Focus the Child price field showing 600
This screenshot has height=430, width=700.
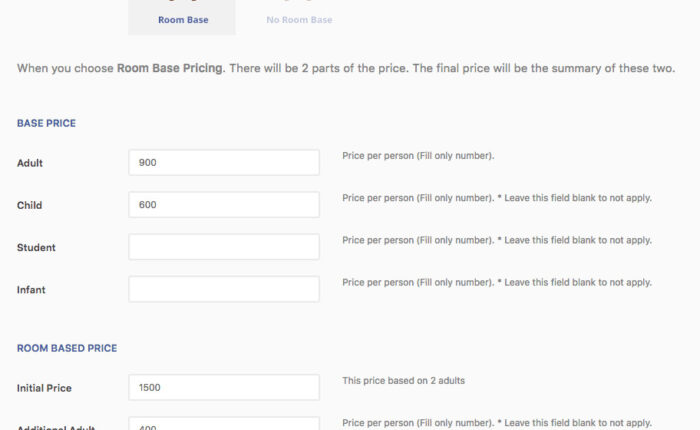pos(224,205)
